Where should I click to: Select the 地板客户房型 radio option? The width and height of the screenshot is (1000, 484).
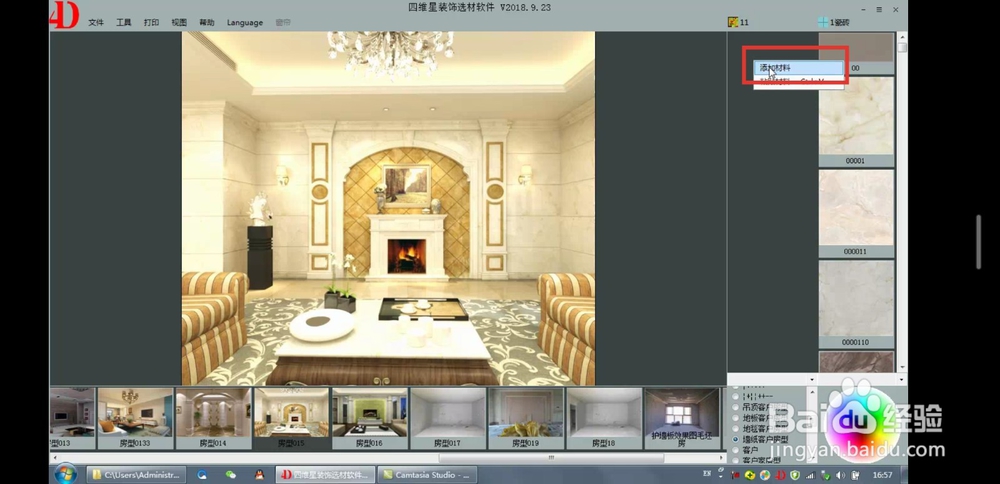click(735, 418)
